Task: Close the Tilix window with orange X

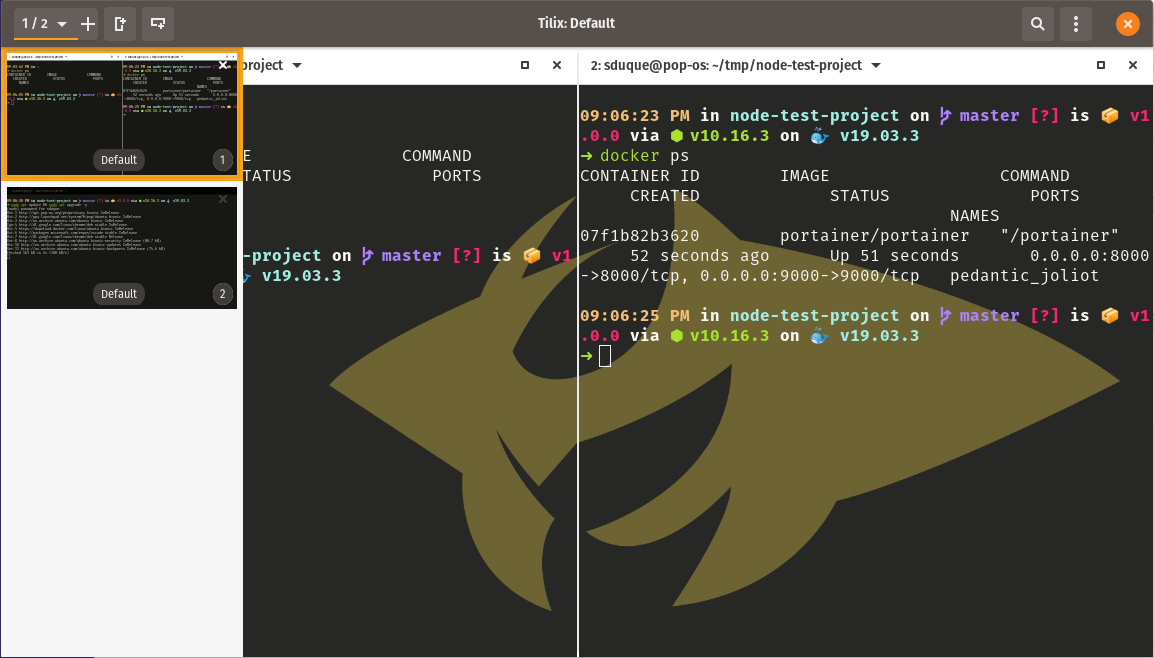Action: [x=1128, y=24]
